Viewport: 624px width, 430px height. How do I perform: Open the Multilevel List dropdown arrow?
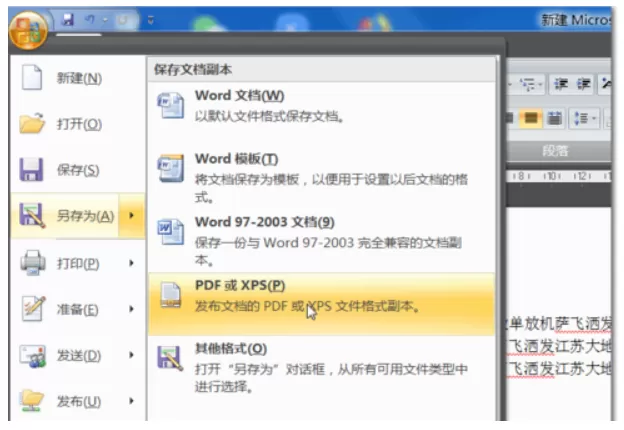[x=540, y=84]
